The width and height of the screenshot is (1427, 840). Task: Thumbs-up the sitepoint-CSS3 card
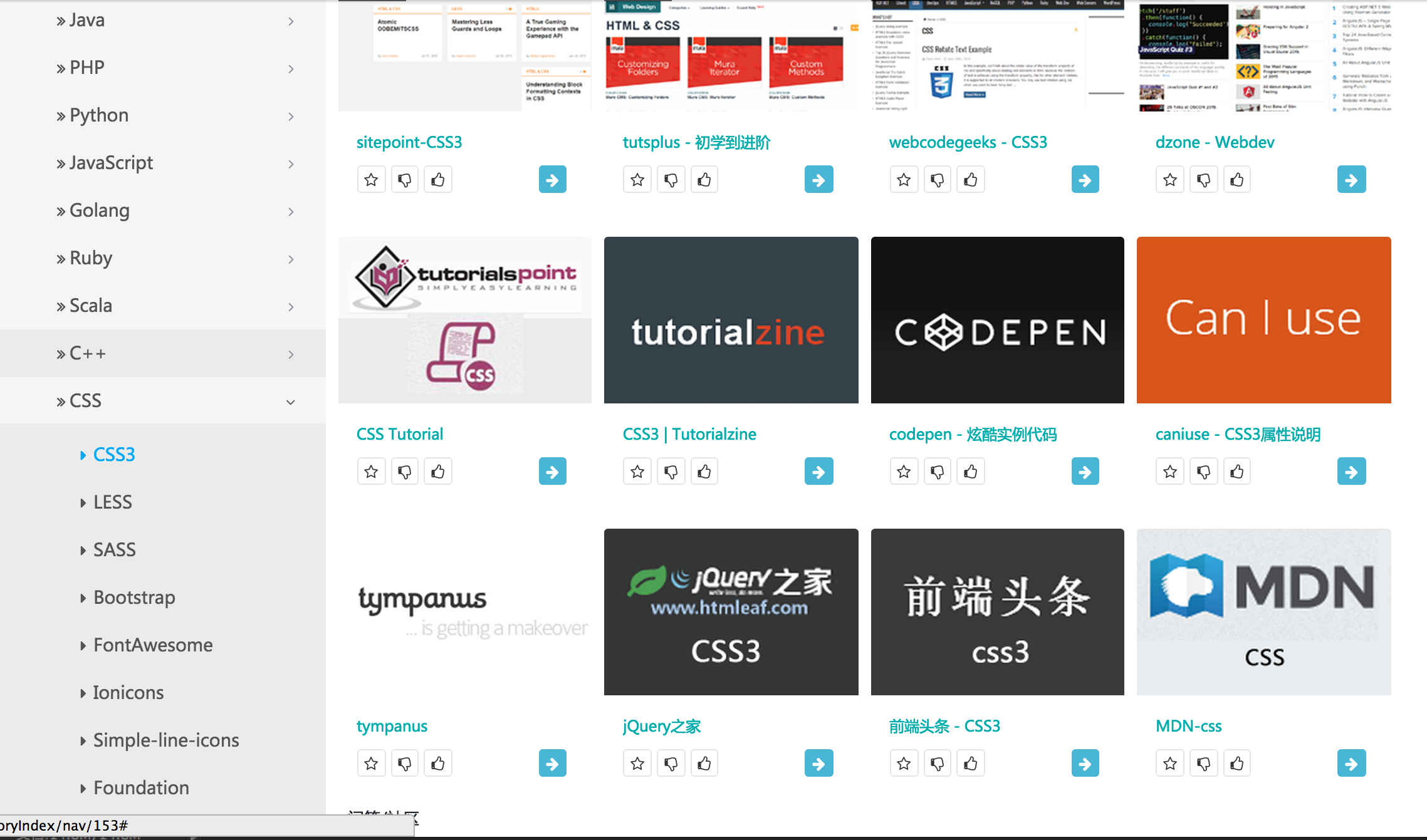pyautogui.click(x=438, y=180)
